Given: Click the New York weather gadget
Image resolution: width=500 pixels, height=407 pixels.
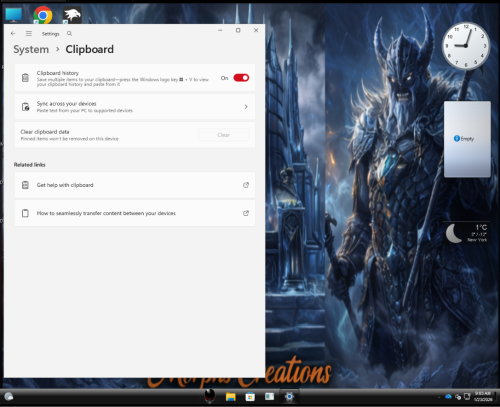Looking at the screenshot, I should [467, 233].
